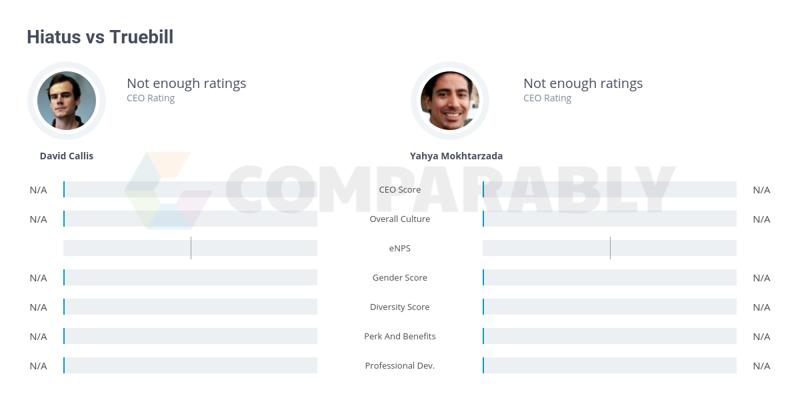Select the CEO Score label
The width and height of the screenshot is (800, 400).
tap(399, 190)
